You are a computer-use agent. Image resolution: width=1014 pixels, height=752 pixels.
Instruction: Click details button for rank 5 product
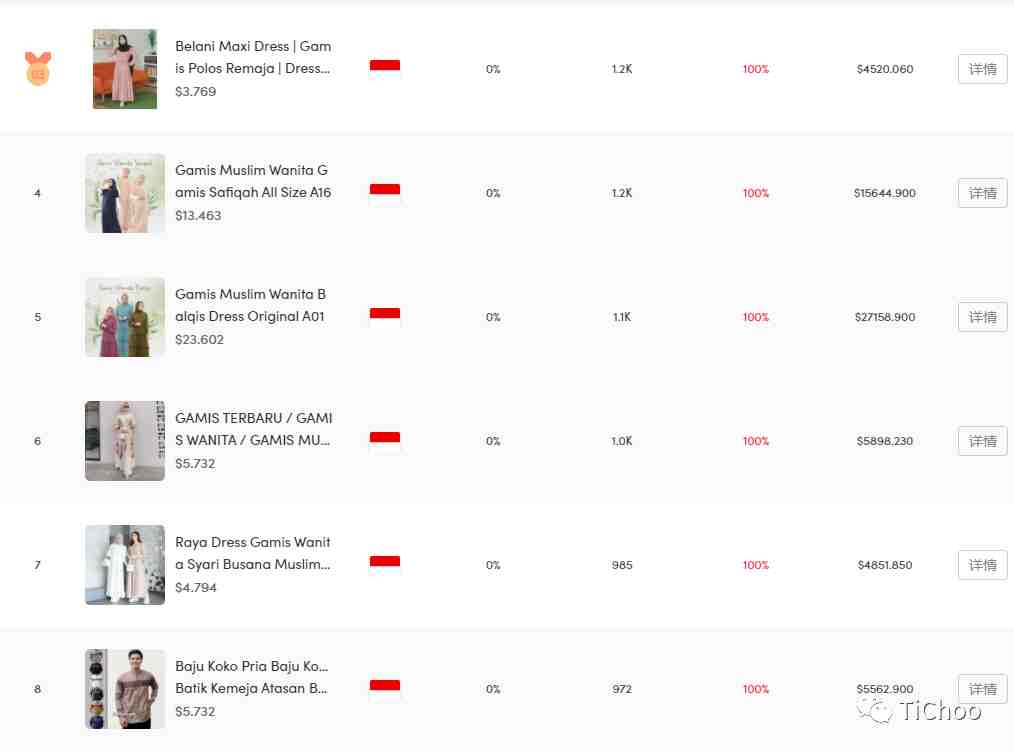[982, 317]
